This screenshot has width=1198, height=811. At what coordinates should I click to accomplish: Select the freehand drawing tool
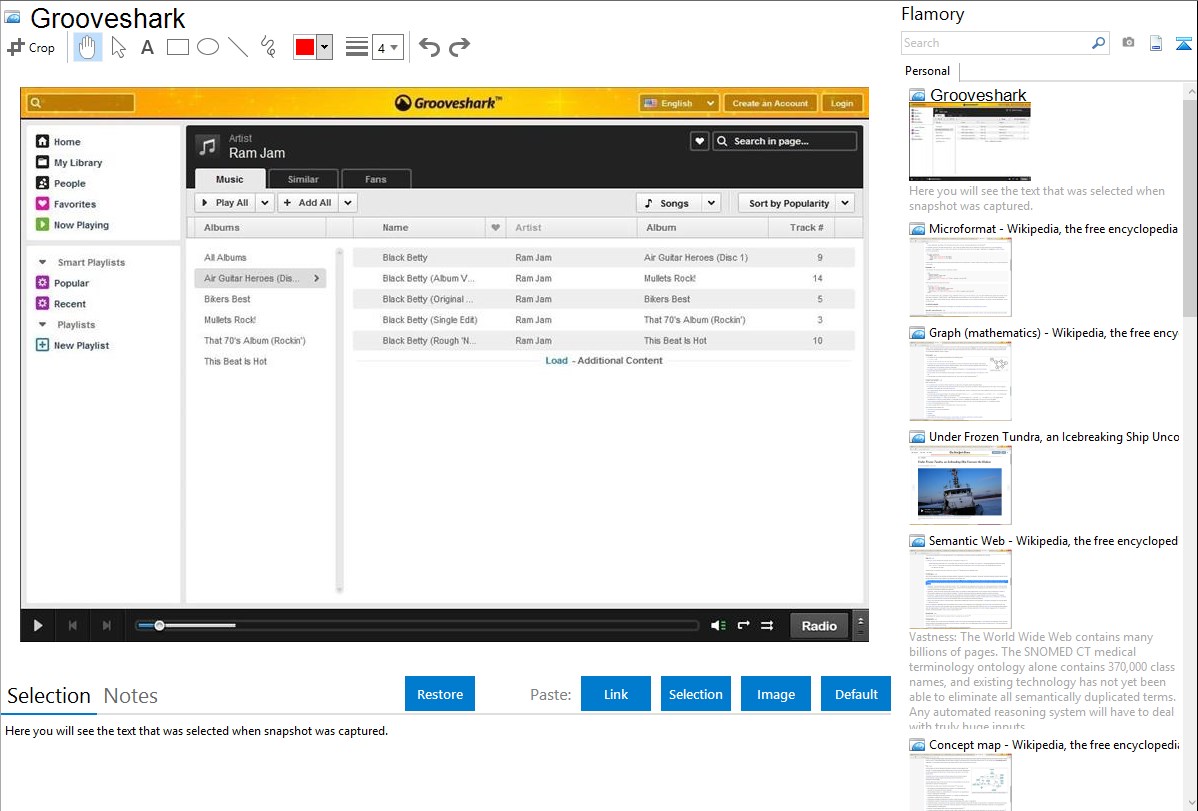268,47
